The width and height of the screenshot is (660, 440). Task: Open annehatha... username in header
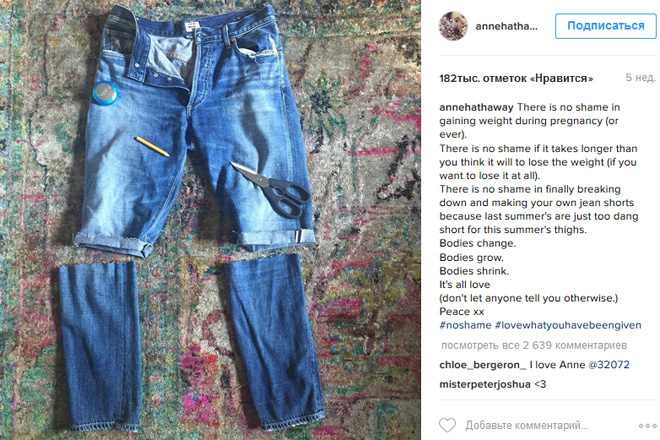coord(506,26)
